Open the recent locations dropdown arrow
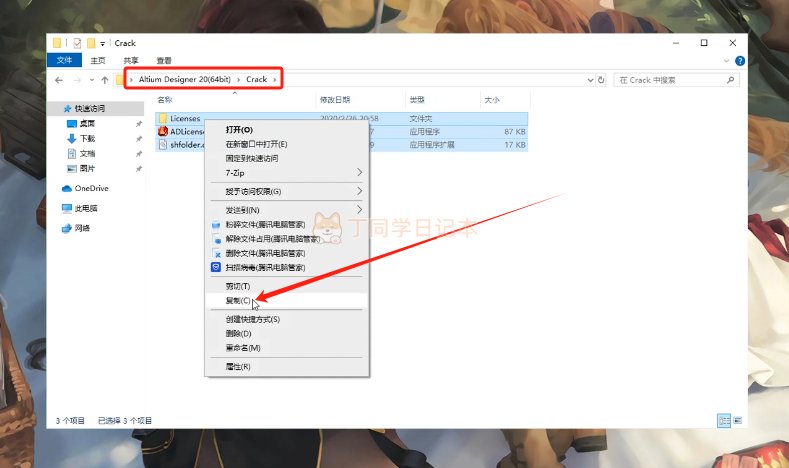Screen dimensions: 789x468 [x=92, y=80]
